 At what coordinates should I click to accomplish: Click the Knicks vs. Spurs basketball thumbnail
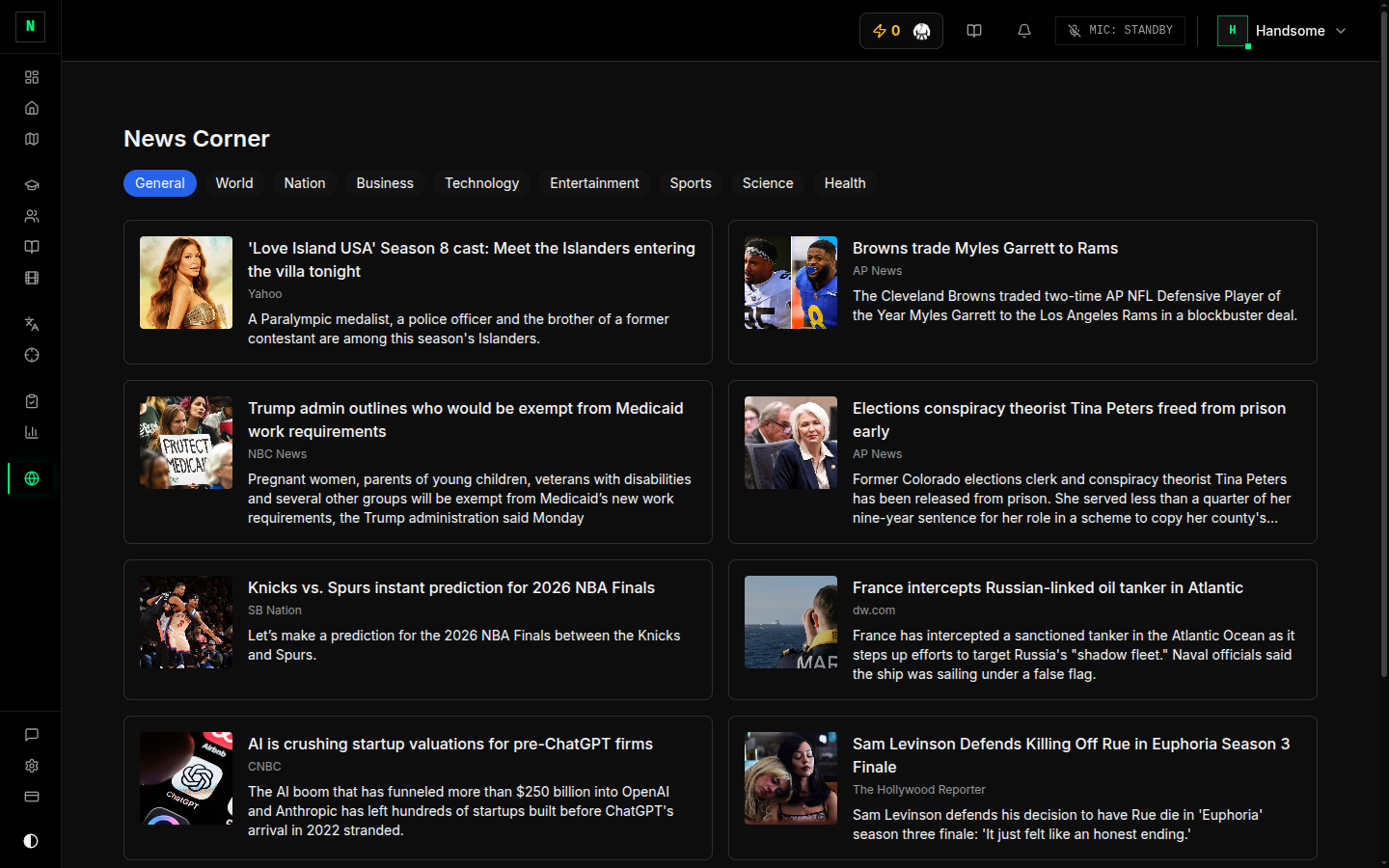(x=186, y=622)
